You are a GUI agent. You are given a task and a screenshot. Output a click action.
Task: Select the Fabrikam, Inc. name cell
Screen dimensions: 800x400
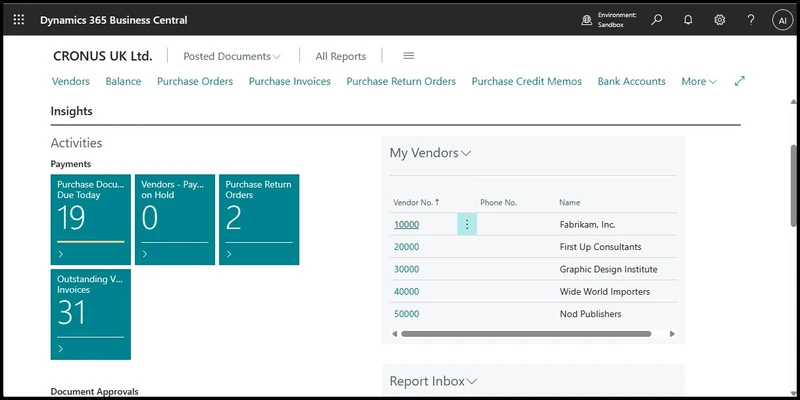587,224
